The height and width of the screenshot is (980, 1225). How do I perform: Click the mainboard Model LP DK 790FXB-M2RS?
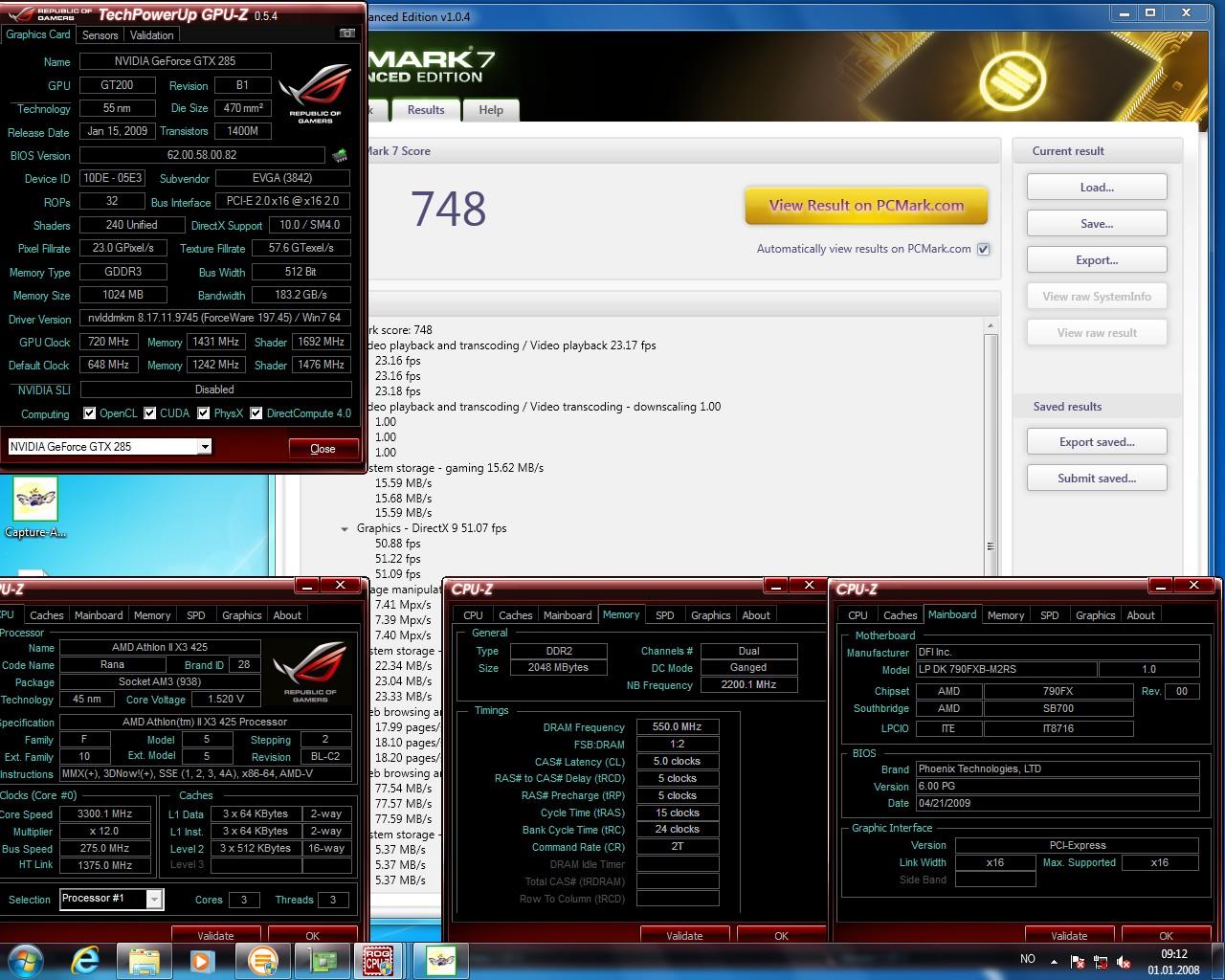point(1005,670)
